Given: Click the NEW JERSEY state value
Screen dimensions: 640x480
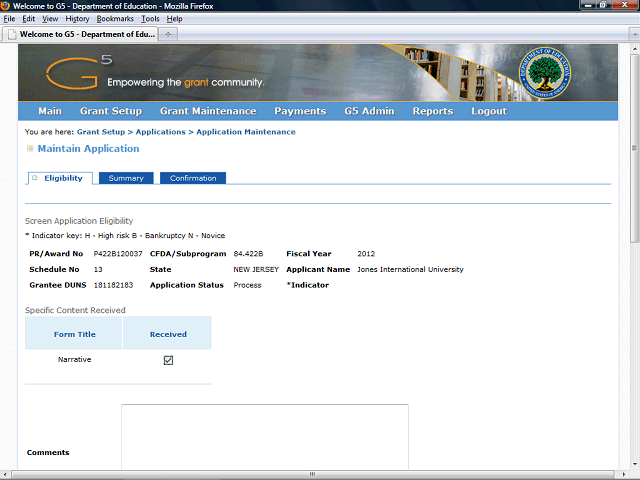Looking at the screenshot, I should click(256, 269).
